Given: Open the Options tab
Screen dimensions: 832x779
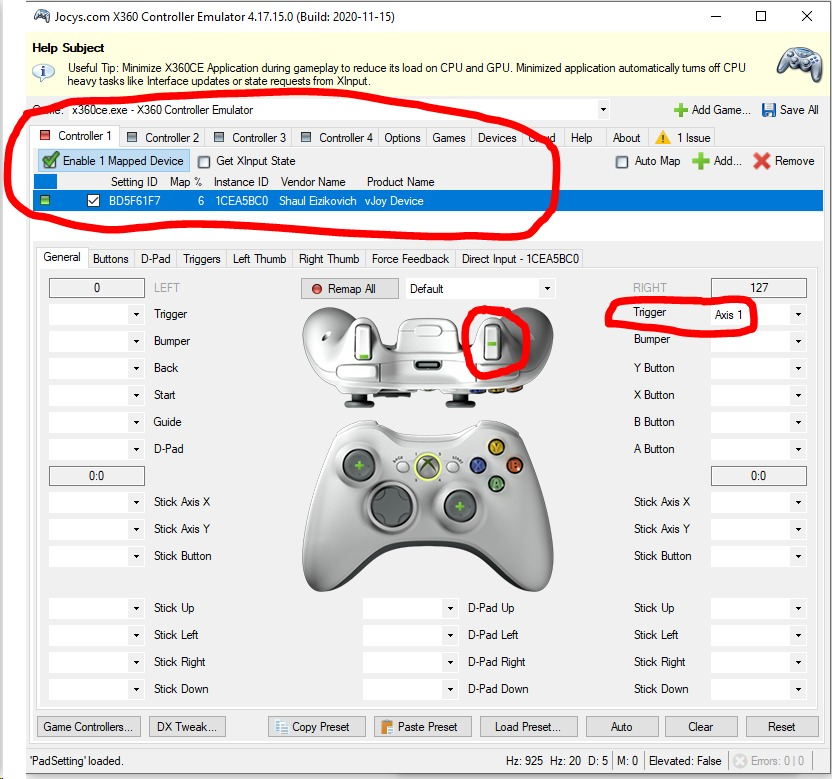Looking at the screenshot, I should pyautogui.click(x=402, y=137).
